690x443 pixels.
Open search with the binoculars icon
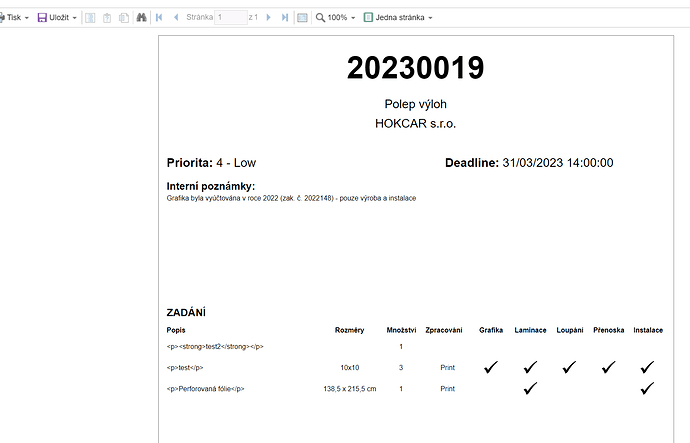click(141, 18)
